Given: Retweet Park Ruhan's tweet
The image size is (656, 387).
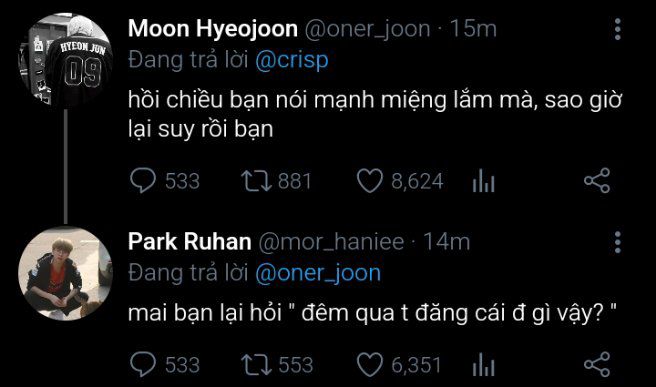Looking at the screenshot, I should (256, 364).
